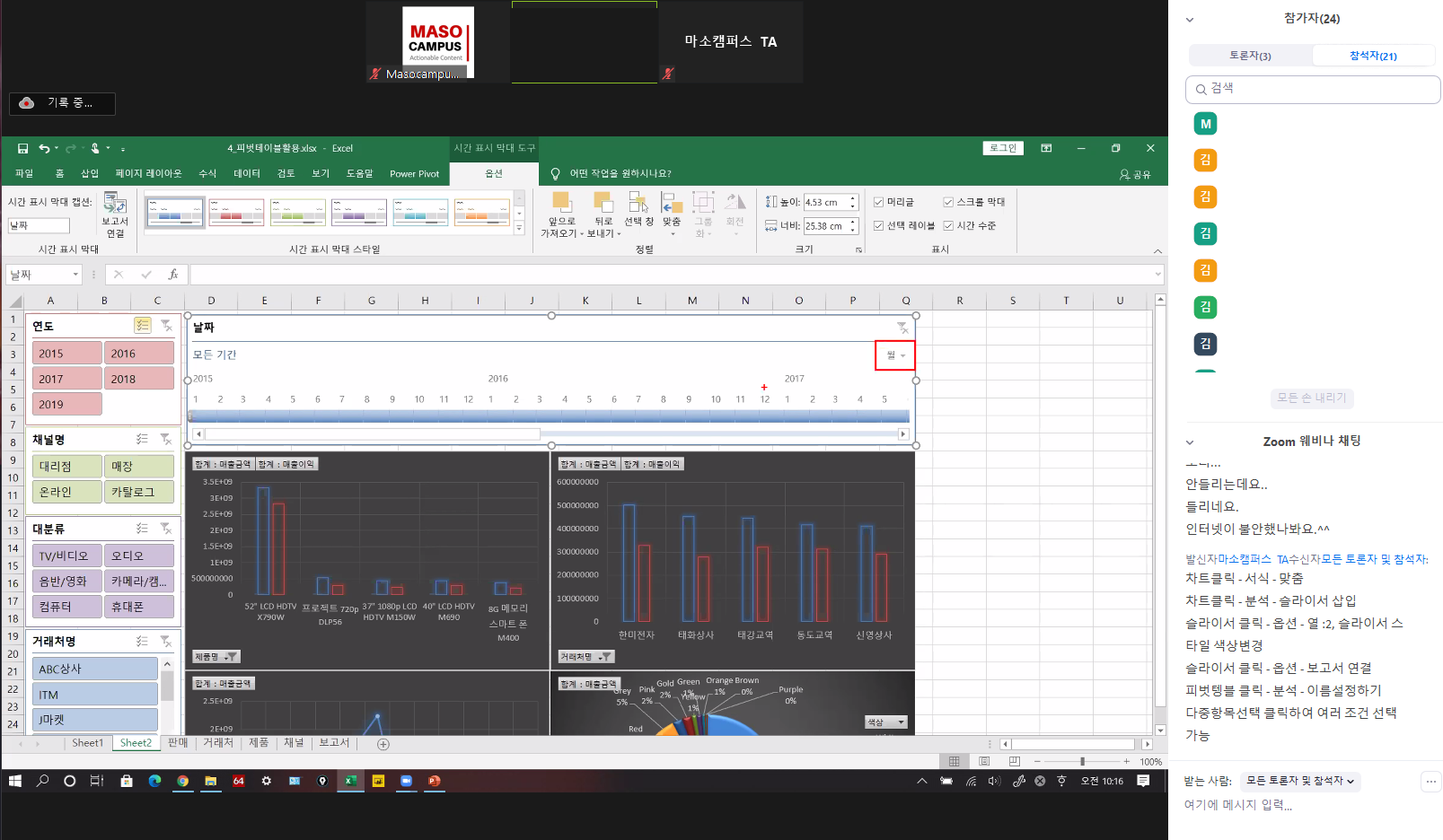Toggle the 스크롤 막대 checkbox
The width and height of the screenshot is (1443, 840).
[948, 202]
